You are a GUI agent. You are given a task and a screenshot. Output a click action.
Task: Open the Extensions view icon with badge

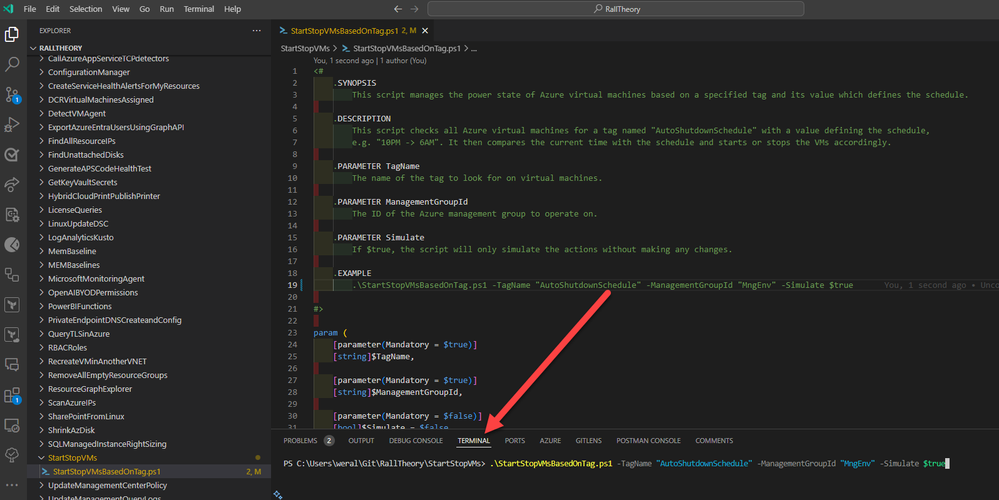pos(11,396)
